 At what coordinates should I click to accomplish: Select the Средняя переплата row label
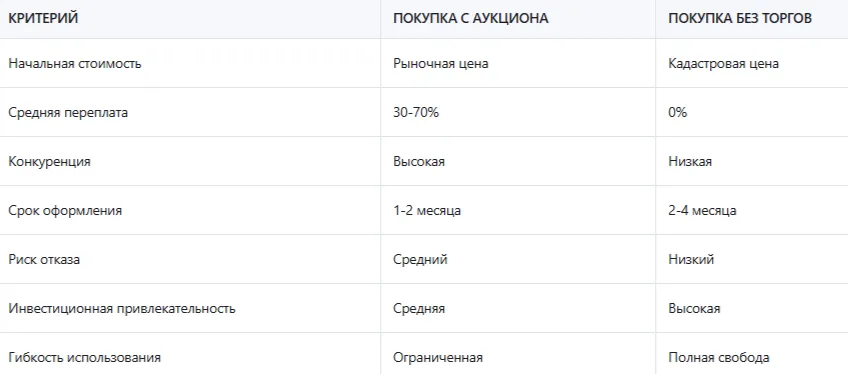coord(68,113)
